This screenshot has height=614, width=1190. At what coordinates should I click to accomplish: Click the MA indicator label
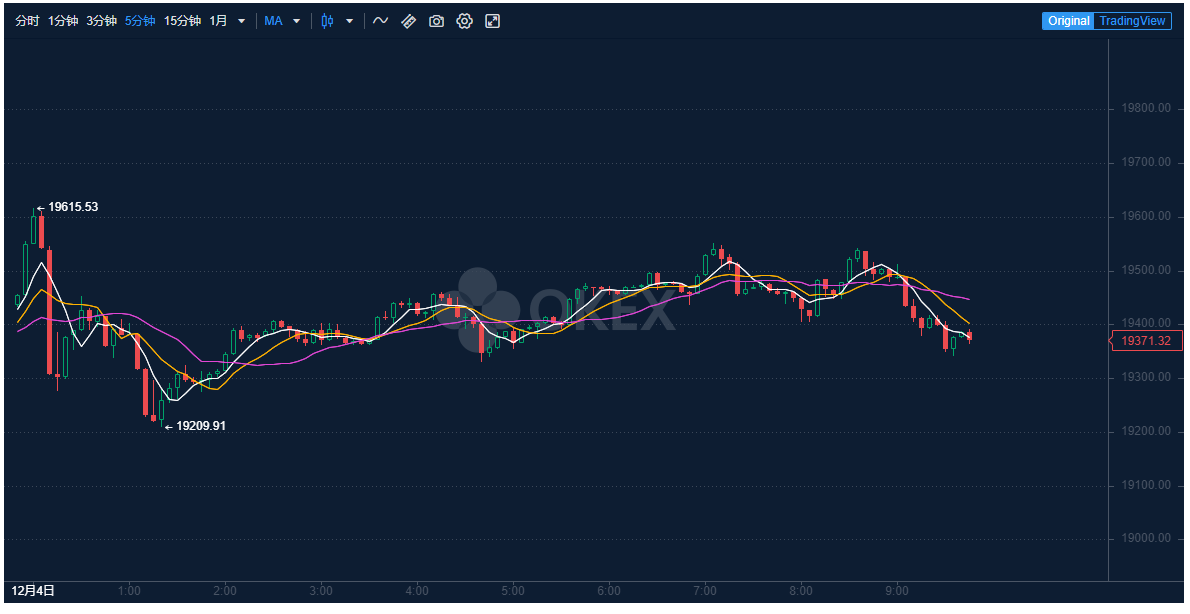273,21
